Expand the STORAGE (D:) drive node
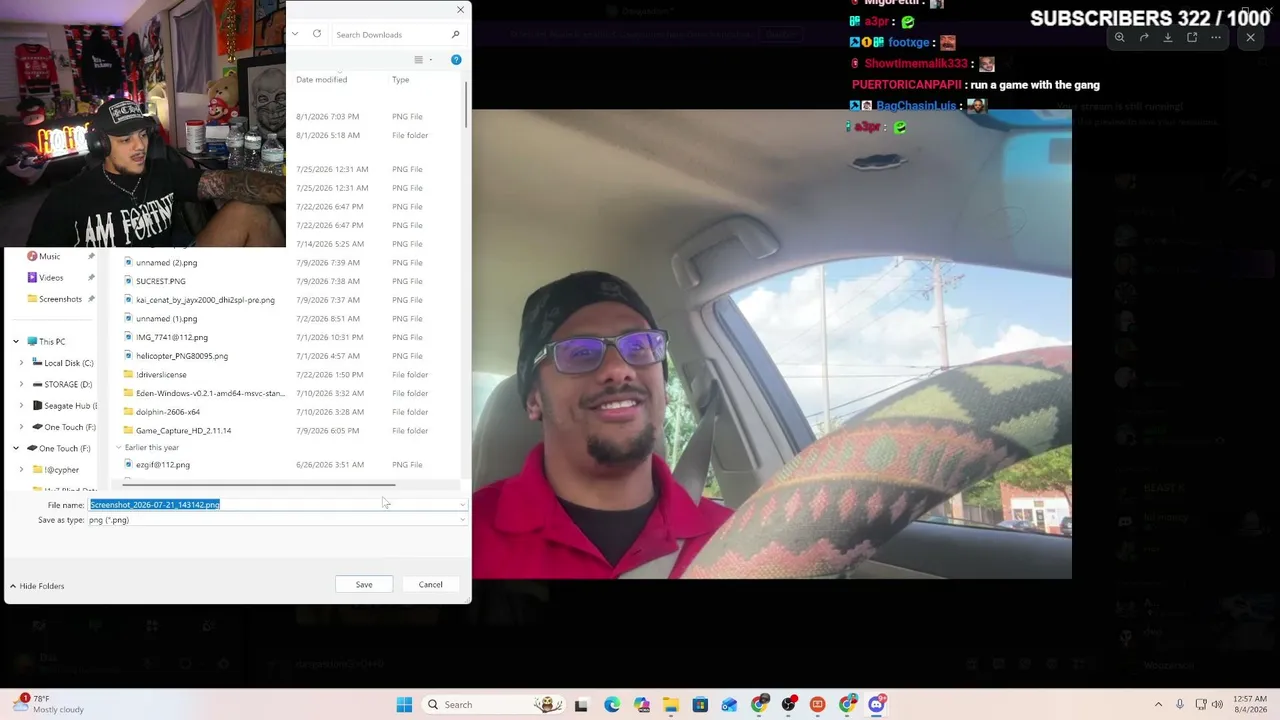1280x720 pixels. (21, 384)
